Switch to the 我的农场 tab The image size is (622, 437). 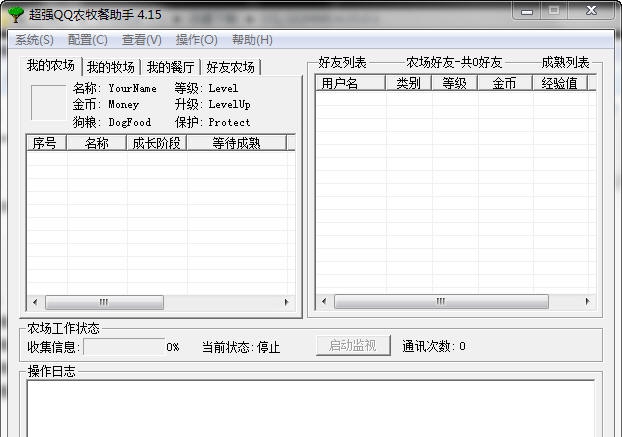51,65
